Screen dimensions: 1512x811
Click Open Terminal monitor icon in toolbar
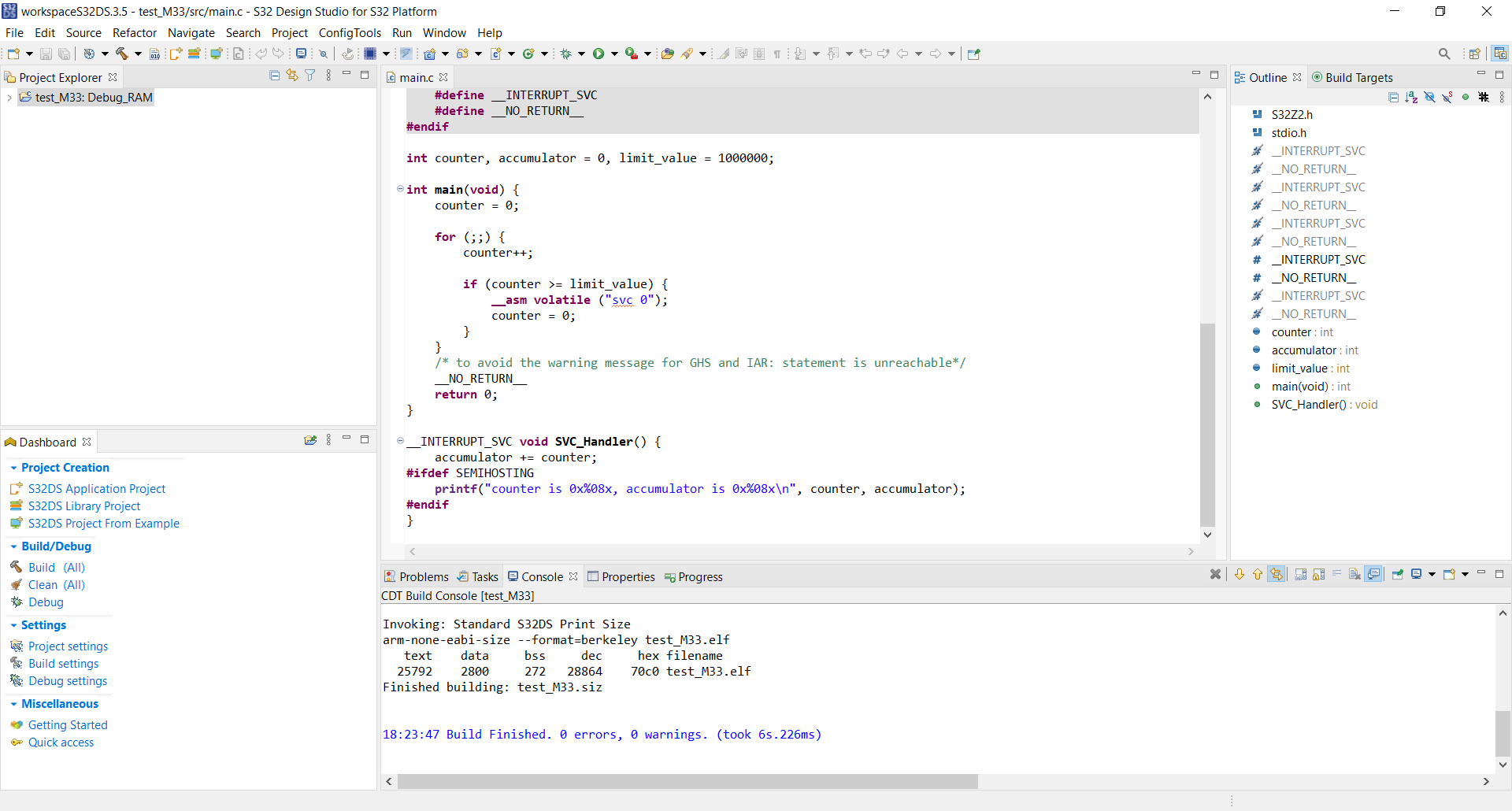[301, 54]
